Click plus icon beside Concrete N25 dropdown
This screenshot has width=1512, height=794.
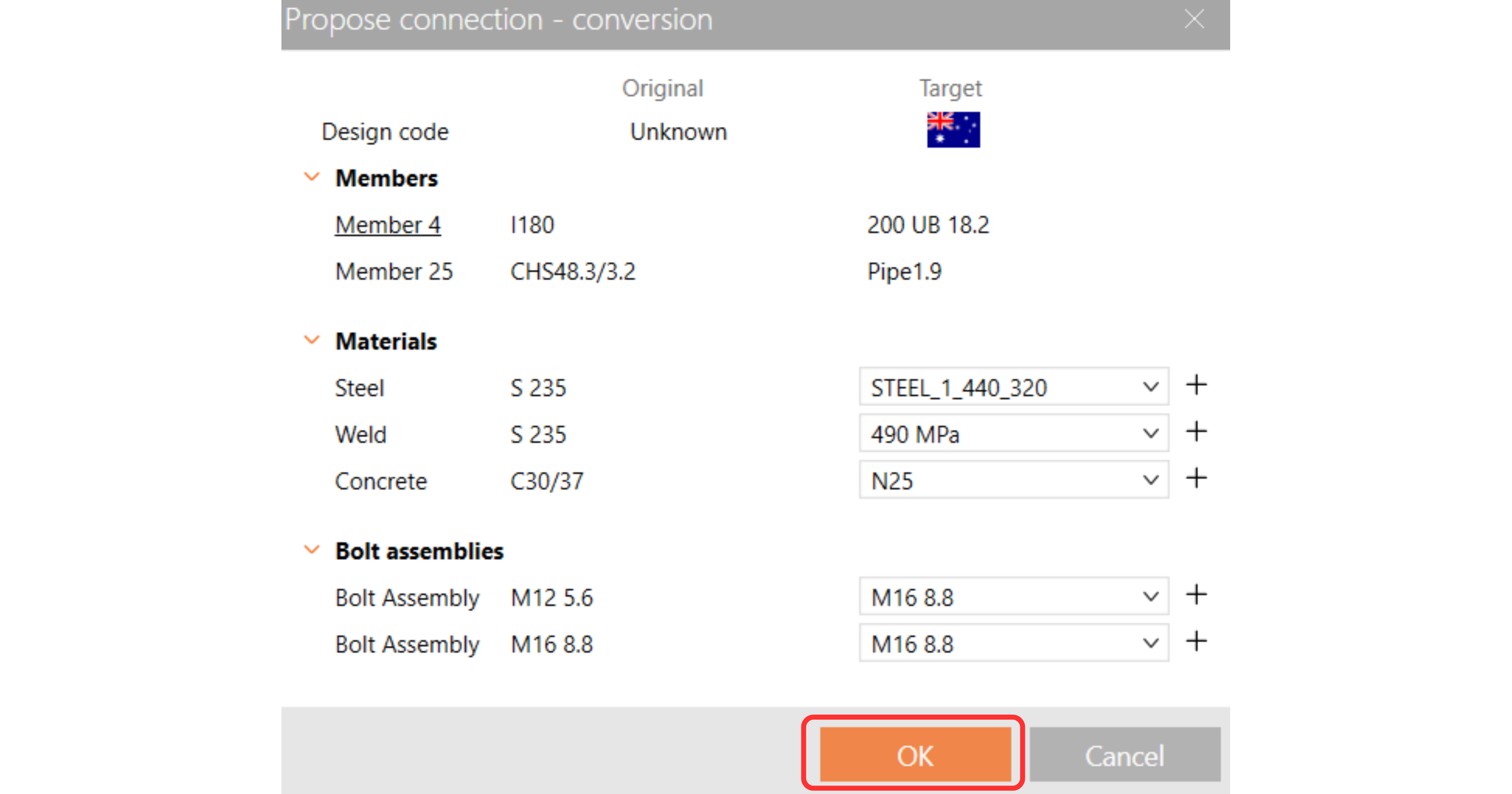pos(1196,479)
